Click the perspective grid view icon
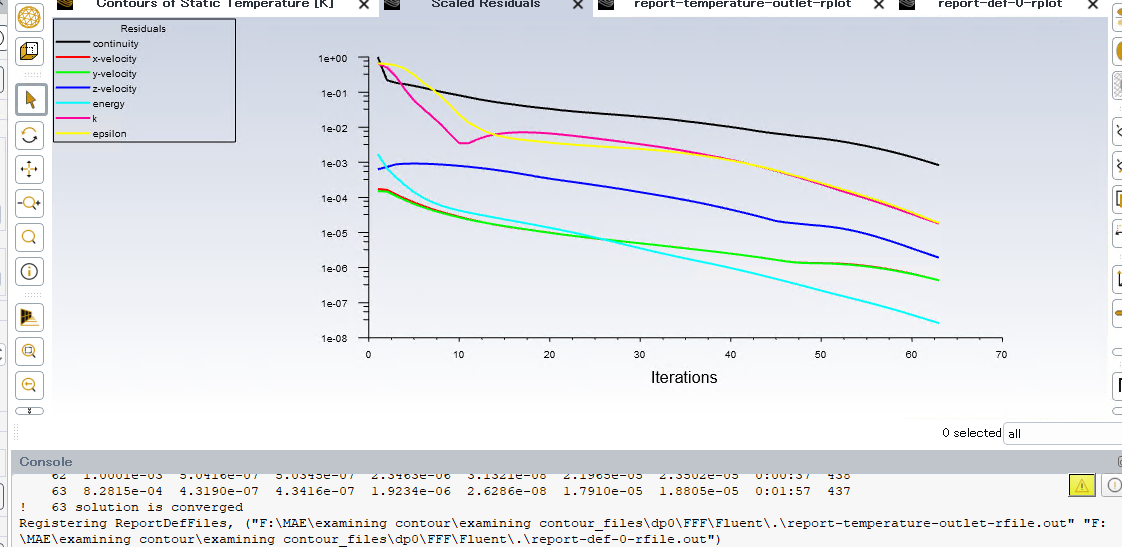 click(x=29, y=317)
